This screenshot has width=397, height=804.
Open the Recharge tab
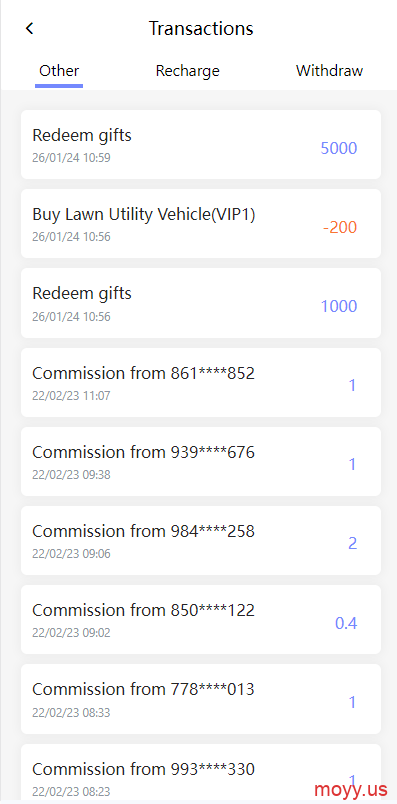[x=188, y=71]
